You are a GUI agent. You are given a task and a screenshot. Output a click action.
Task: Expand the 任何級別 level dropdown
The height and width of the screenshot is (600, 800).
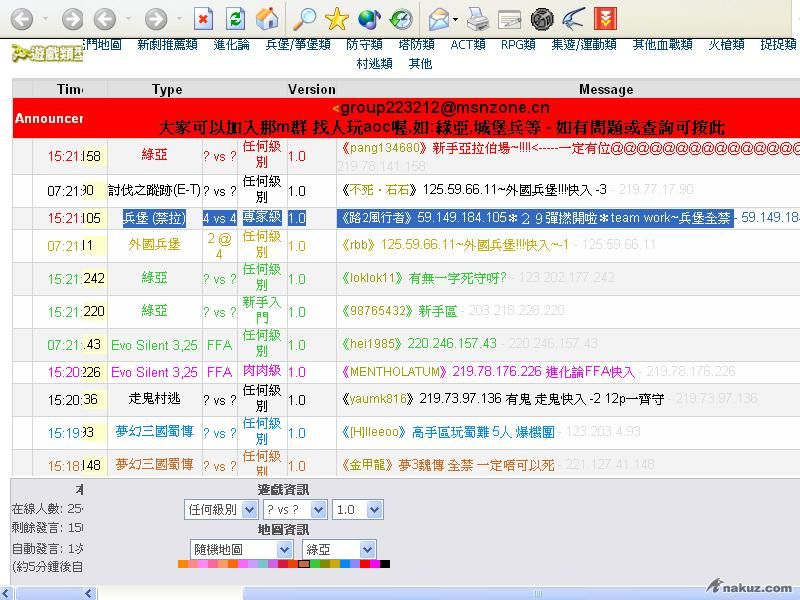click(220, 509)
